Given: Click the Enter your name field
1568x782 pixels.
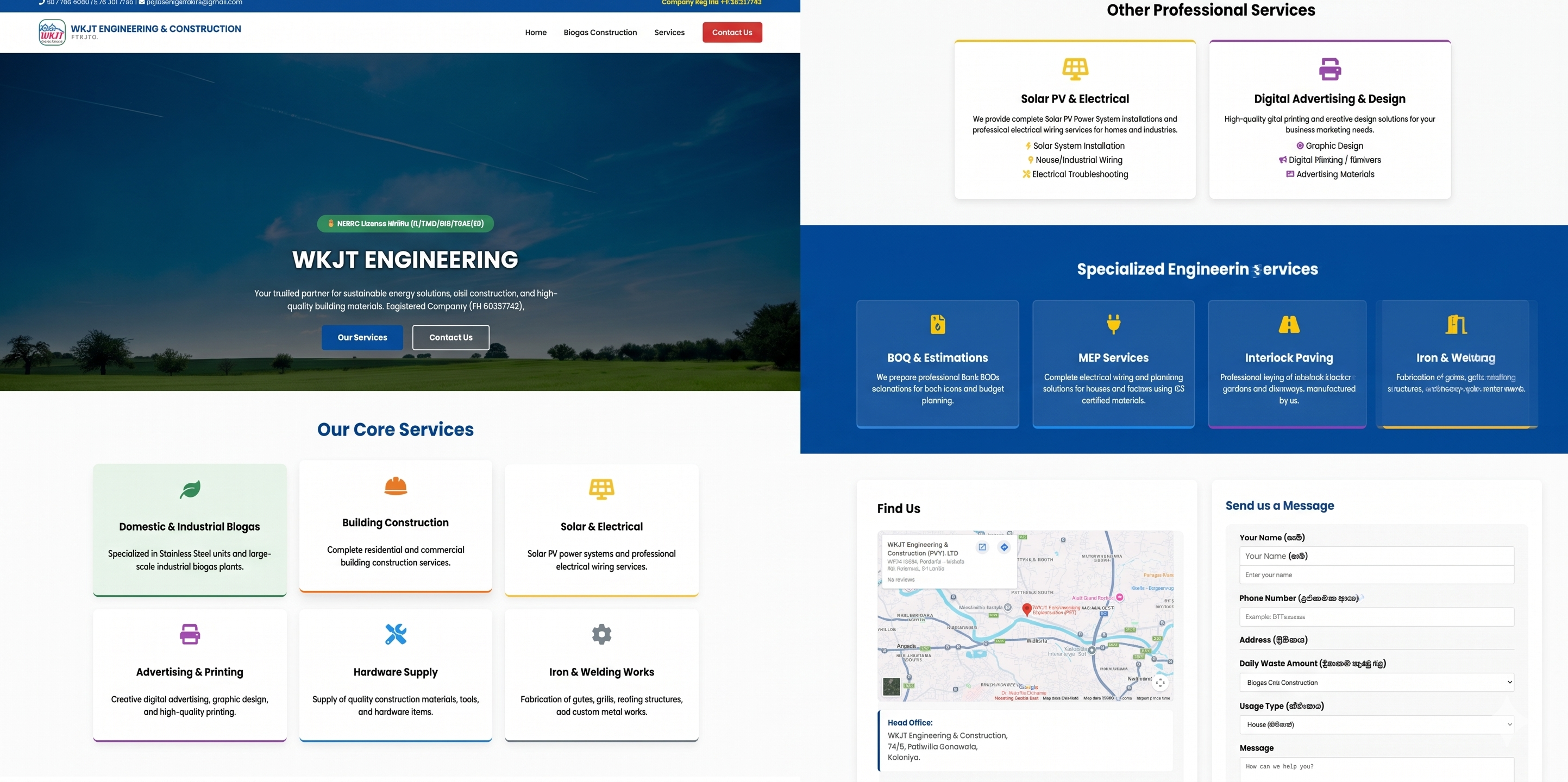Looking at the screenshot, I should coord(1376,575).
